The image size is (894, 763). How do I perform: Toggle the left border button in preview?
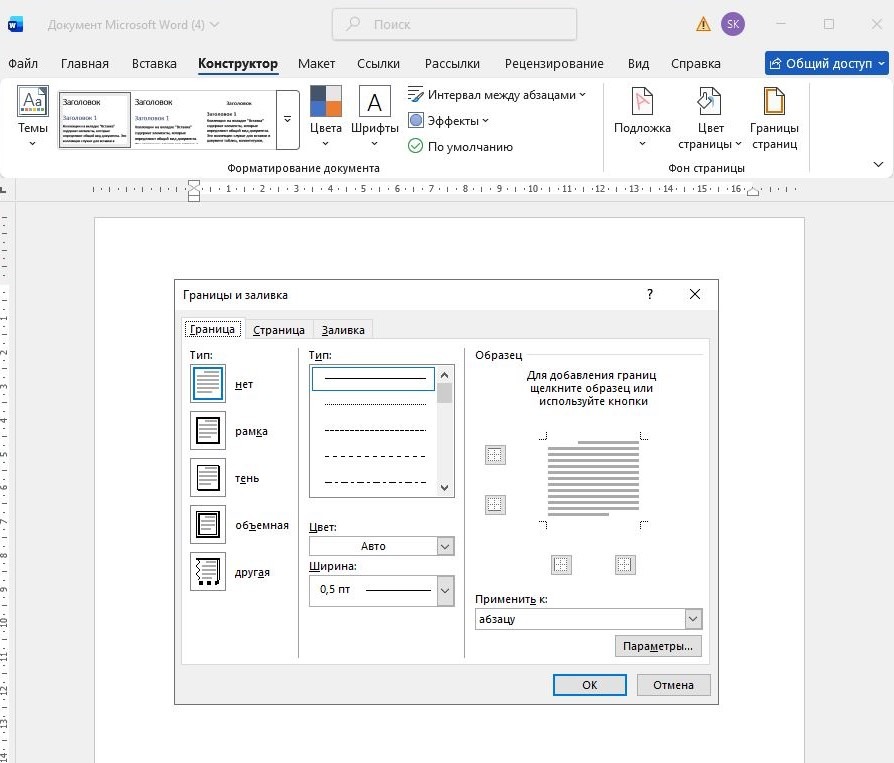pyautogui.click(x=561, y=565)
